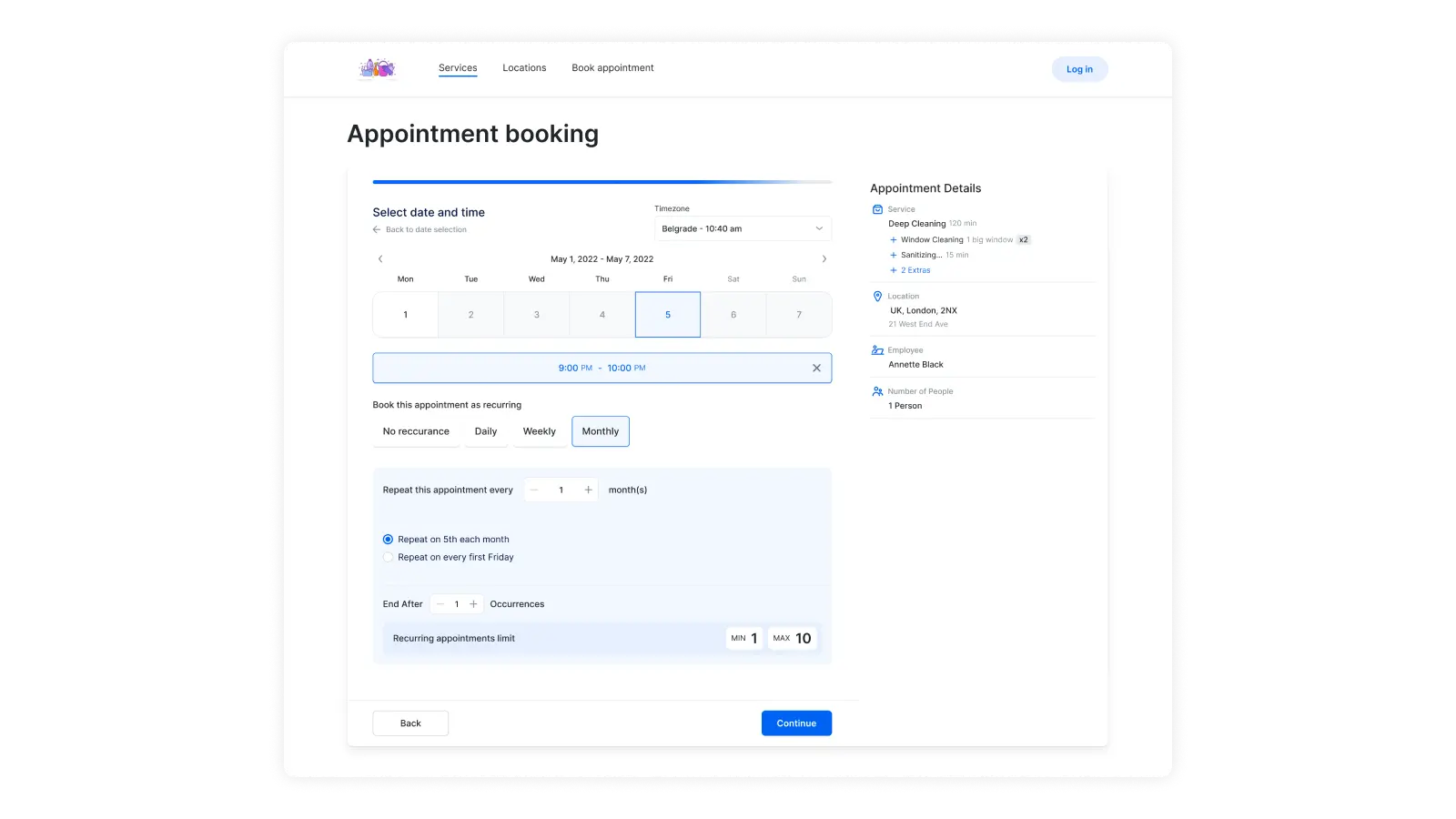Click Number of People icon
Screen dimensions: 1456x819
click(x=877, y=391)
